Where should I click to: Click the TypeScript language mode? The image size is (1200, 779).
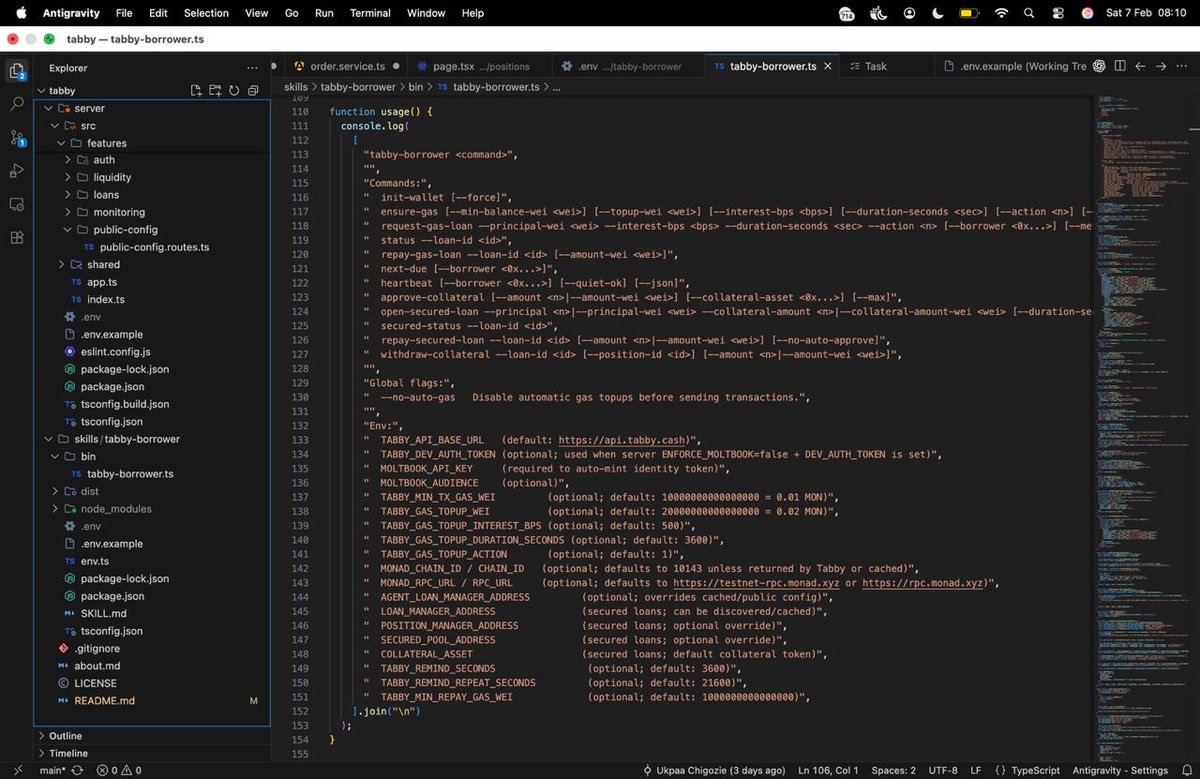coord(1034,770)
